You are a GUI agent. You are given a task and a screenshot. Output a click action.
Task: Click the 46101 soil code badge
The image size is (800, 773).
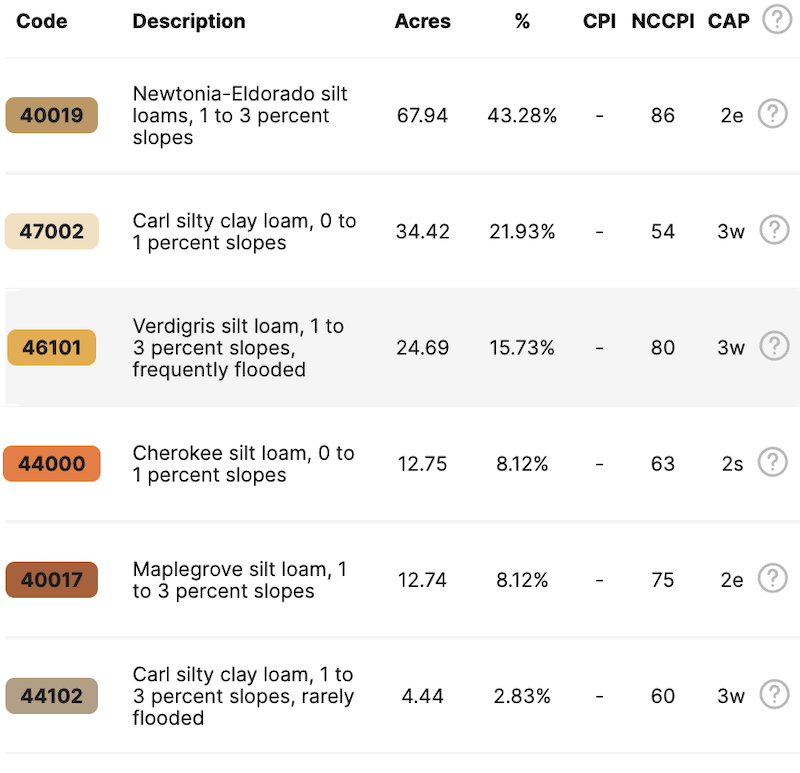51,347
